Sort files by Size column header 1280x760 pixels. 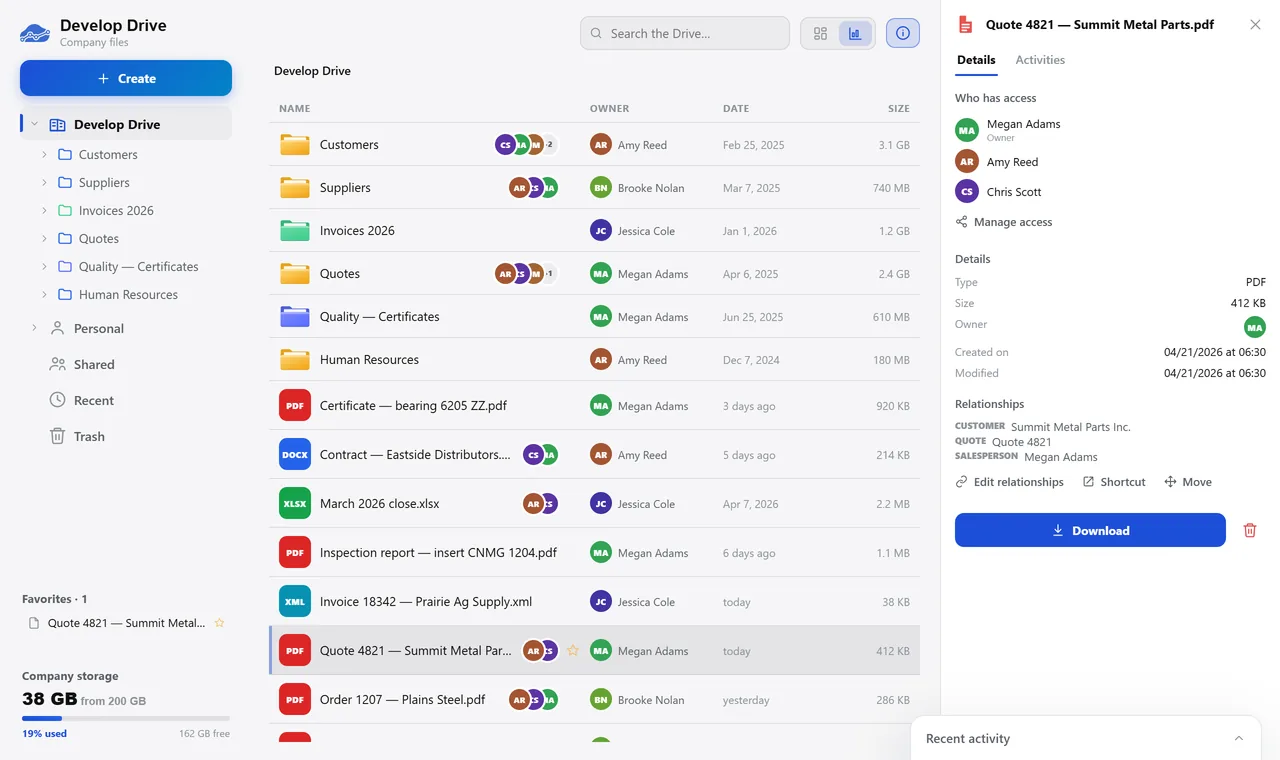coord(899,108)
